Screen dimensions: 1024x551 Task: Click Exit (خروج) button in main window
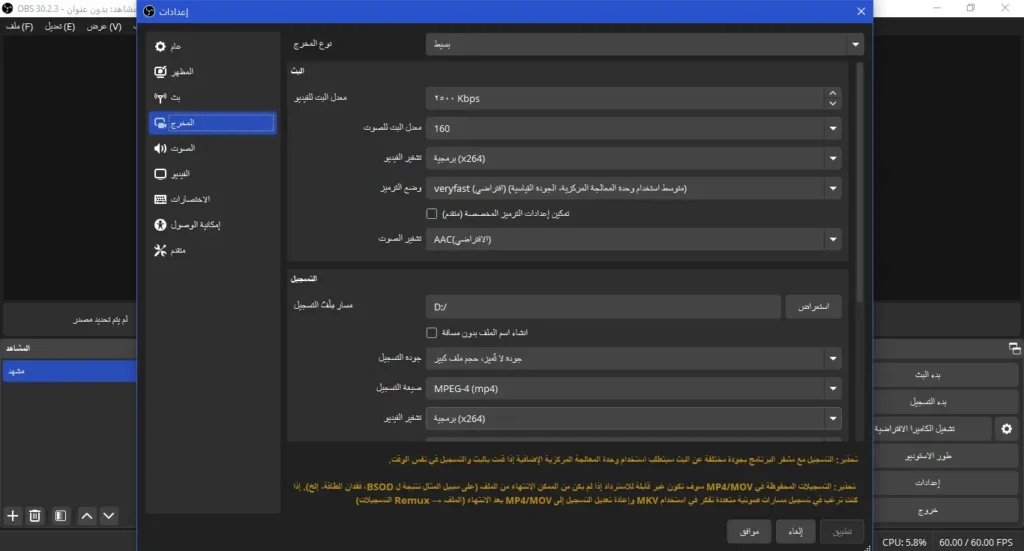point(945,510)
